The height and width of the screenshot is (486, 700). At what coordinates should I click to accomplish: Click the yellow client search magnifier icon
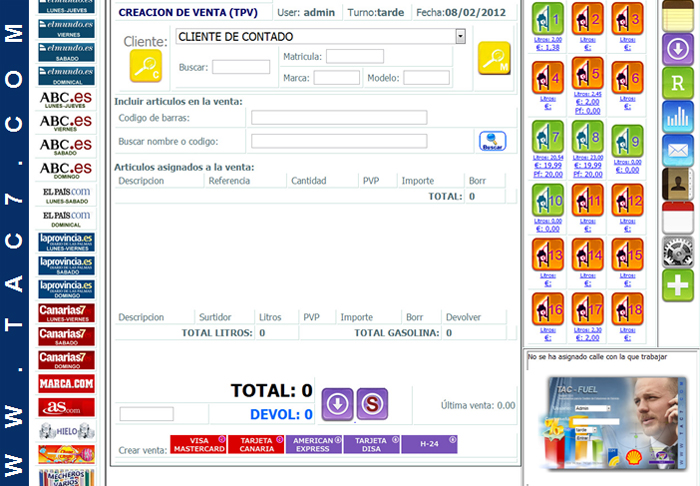(146, 66)
